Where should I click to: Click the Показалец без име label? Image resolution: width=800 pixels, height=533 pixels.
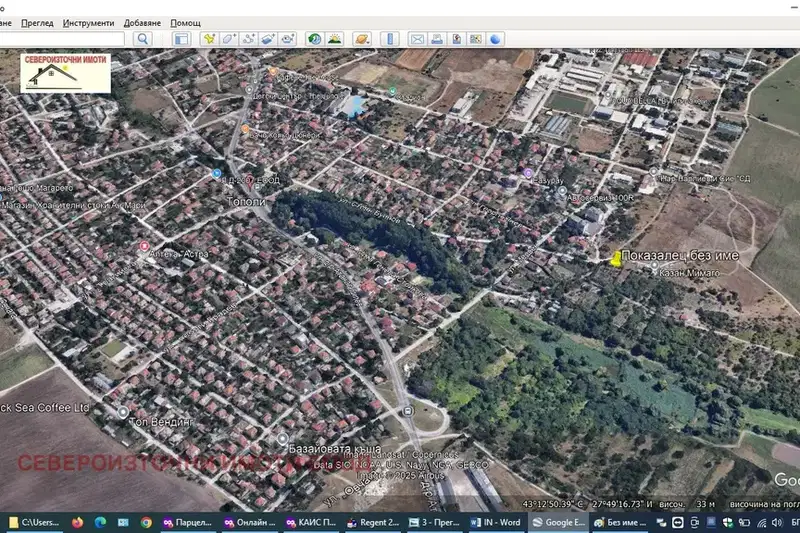pos(680,256)
